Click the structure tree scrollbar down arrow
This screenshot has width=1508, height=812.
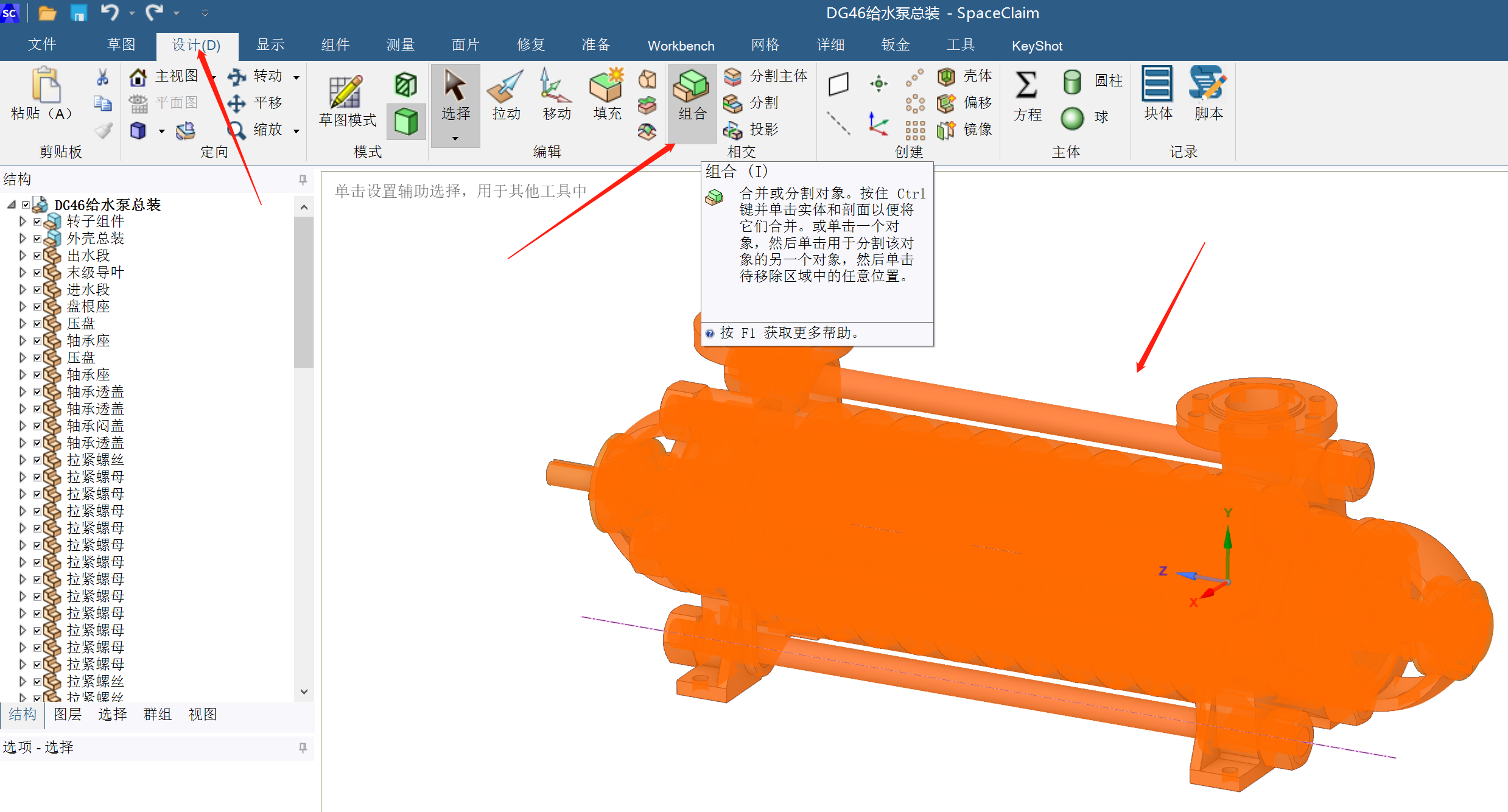pos(304,692)
